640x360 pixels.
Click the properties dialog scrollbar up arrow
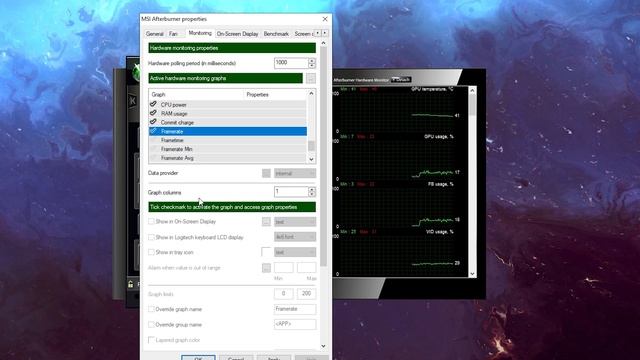click(x=324, y=43)
